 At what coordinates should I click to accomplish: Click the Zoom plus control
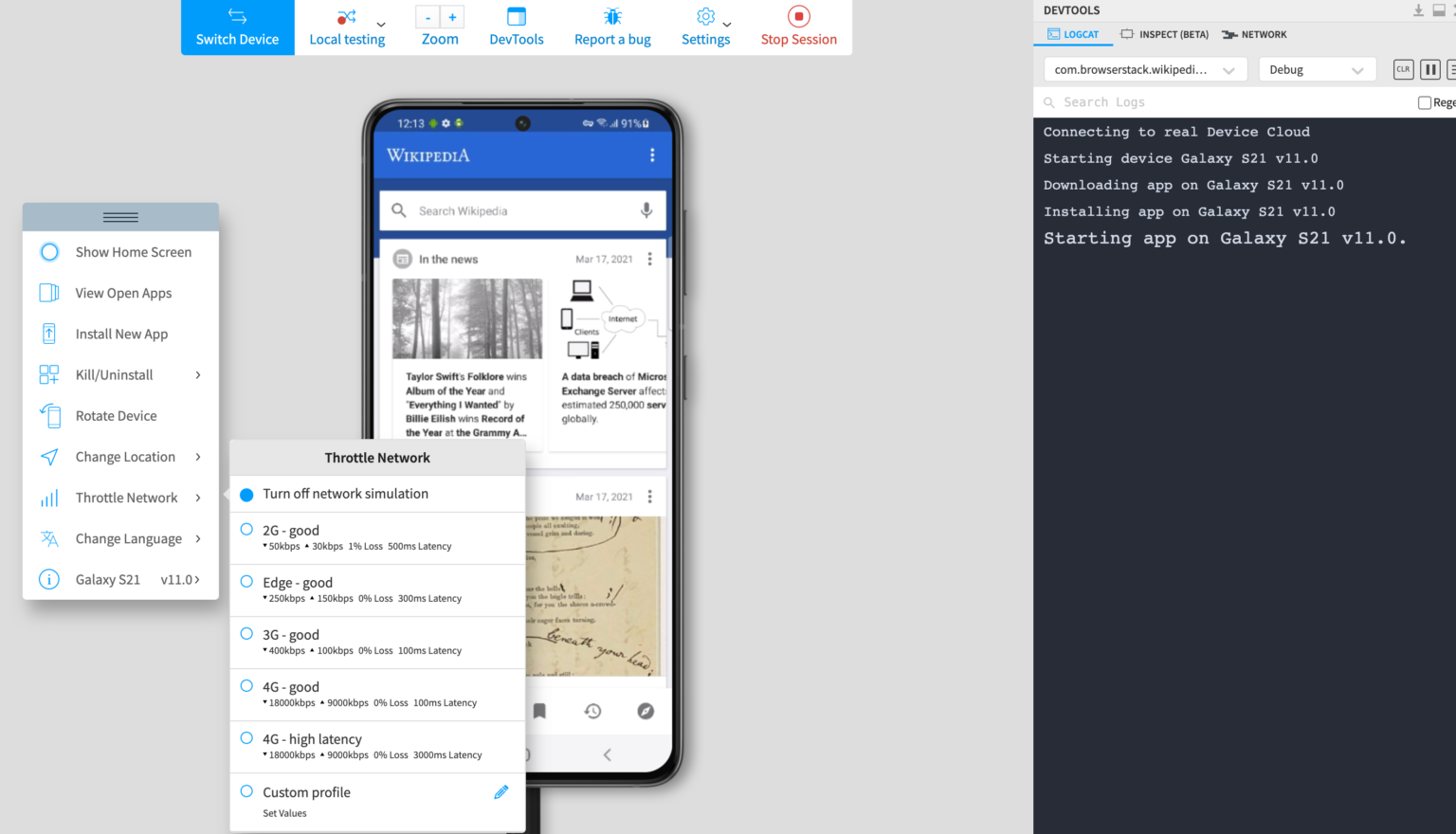(x=452, y=16)
